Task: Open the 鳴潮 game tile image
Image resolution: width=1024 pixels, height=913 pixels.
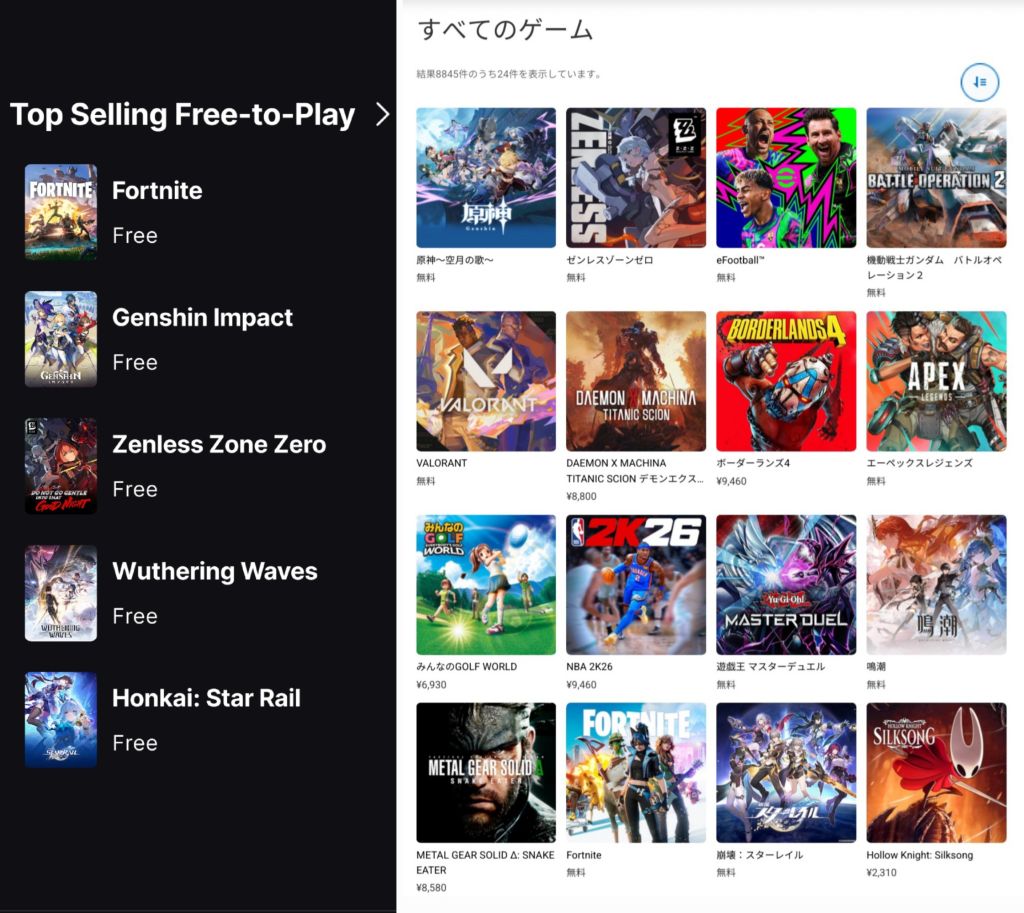Action: [936, 585]
